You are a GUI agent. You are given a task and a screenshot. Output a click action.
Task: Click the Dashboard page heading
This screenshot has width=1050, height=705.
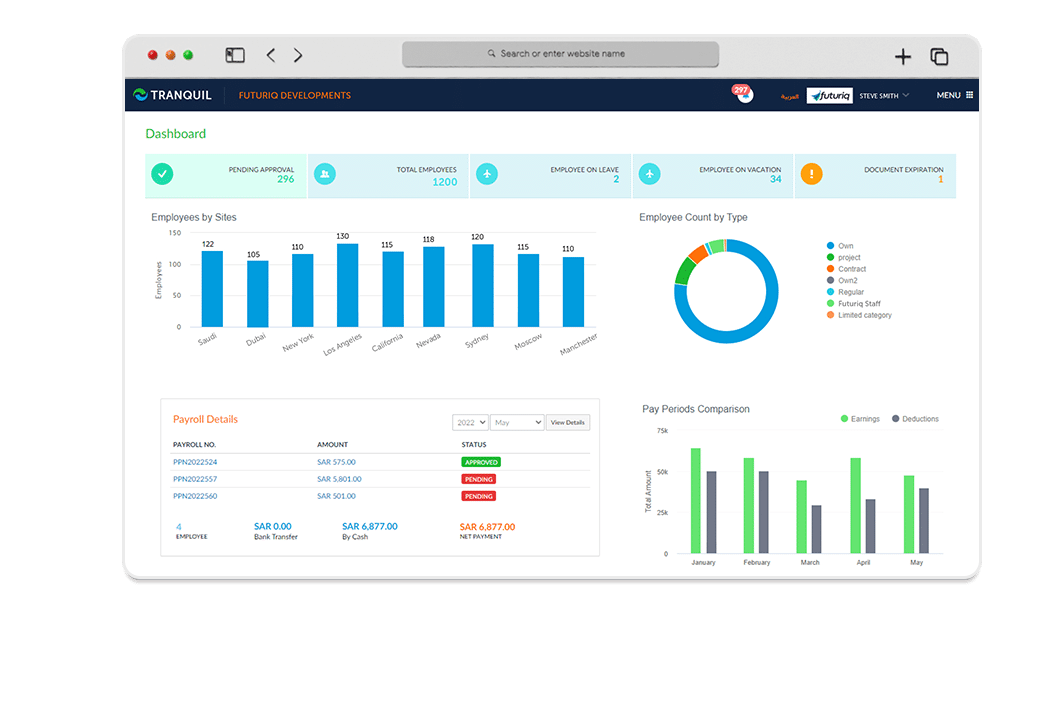[x=176, y=134]
